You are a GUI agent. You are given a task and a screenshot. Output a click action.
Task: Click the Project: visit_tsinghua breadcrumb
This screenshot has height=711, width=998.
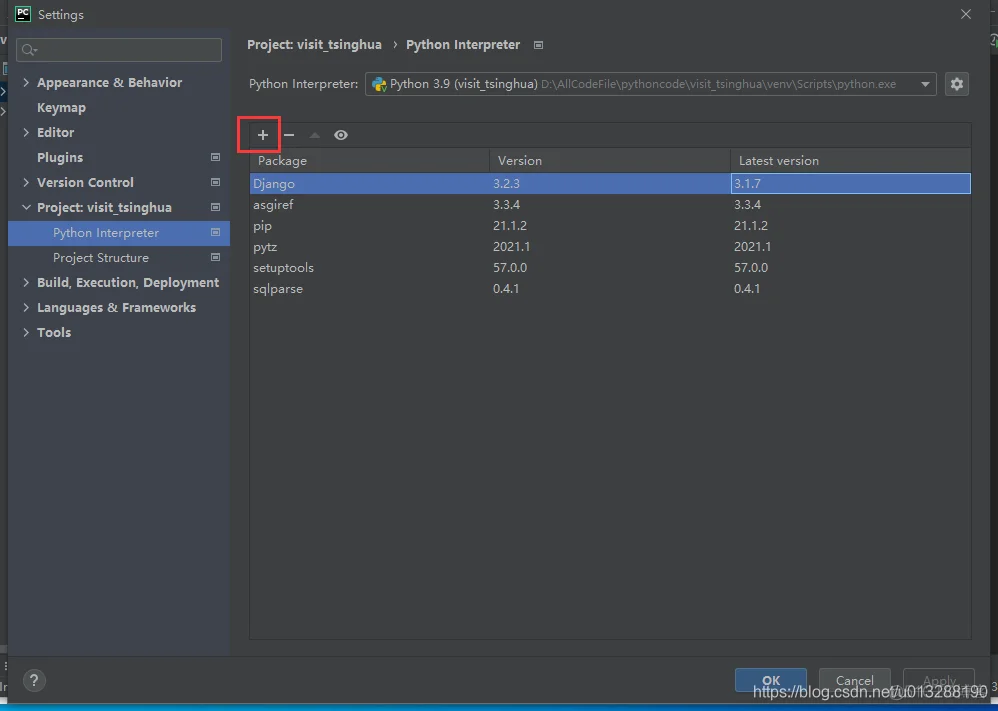click(x=314, y=45)
